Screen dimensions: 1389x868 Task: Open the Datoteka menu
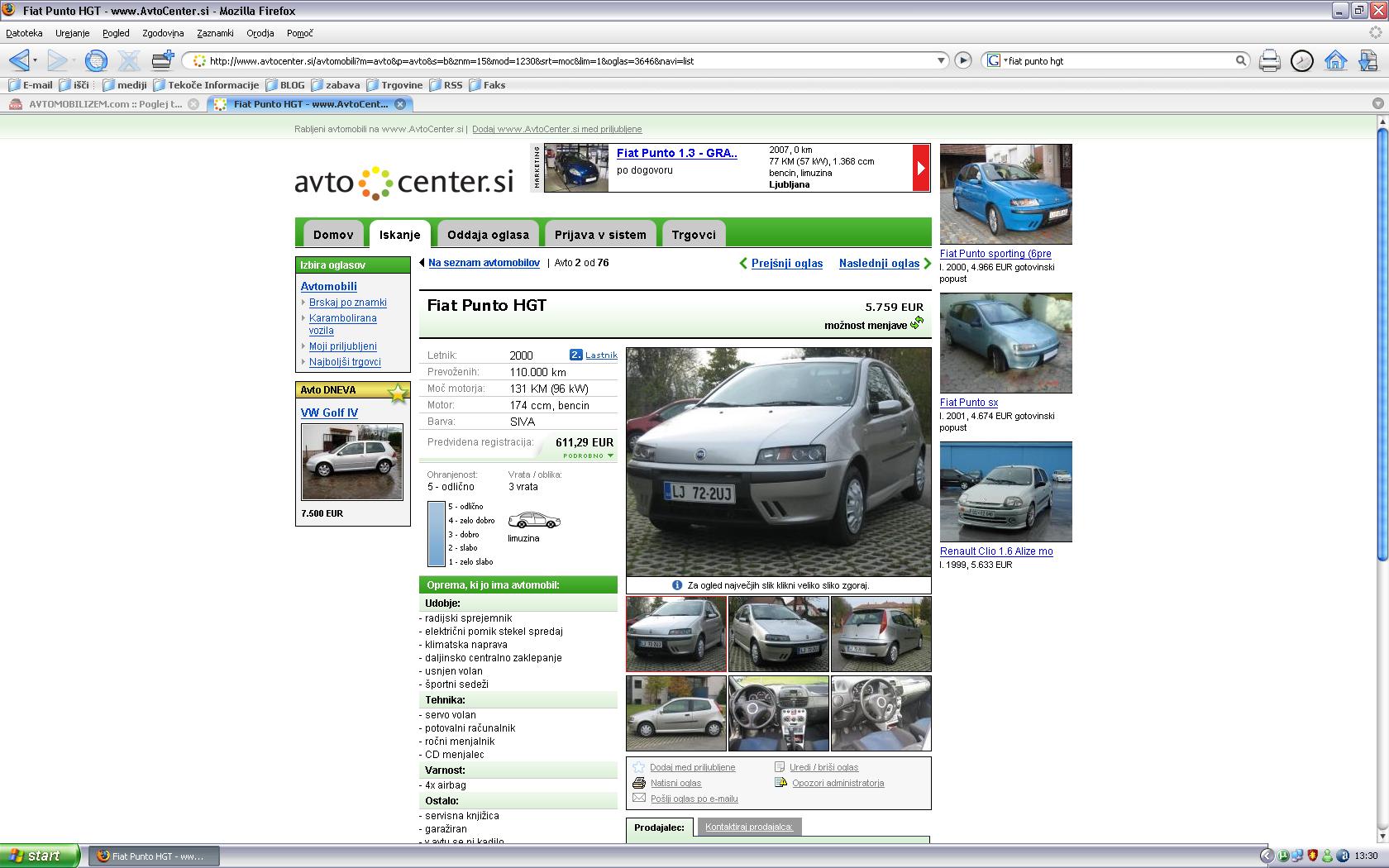pos(24,33)
